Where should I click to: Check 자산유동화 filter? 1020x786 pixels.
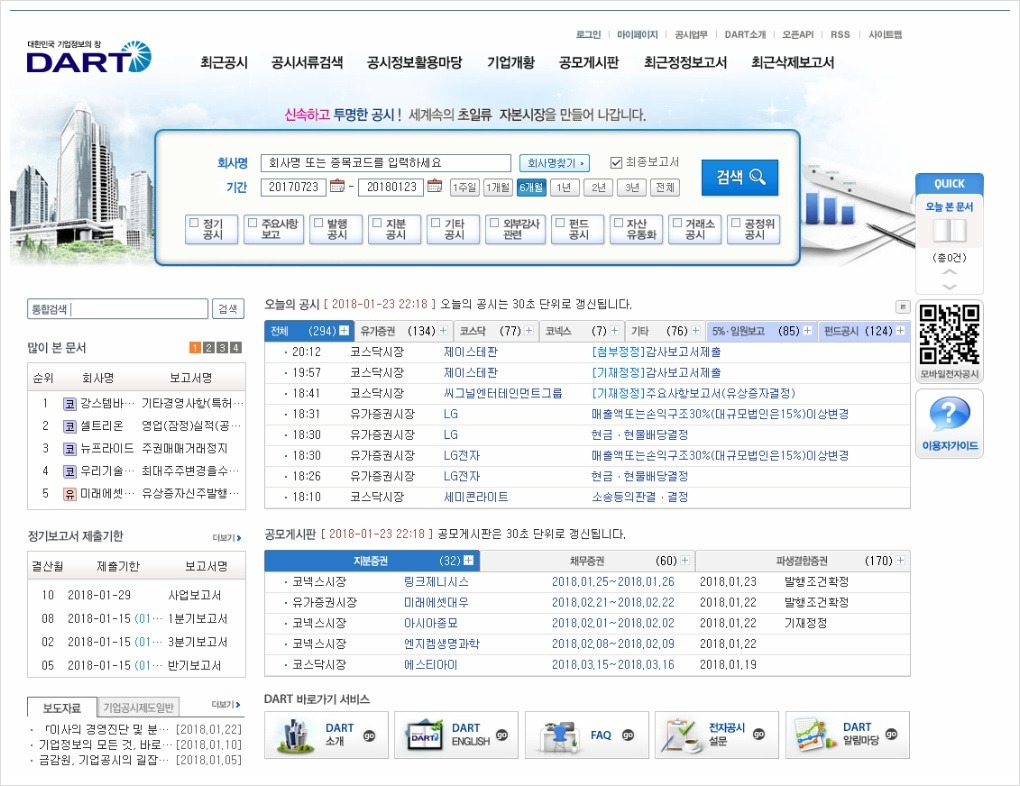click(618, 223)
